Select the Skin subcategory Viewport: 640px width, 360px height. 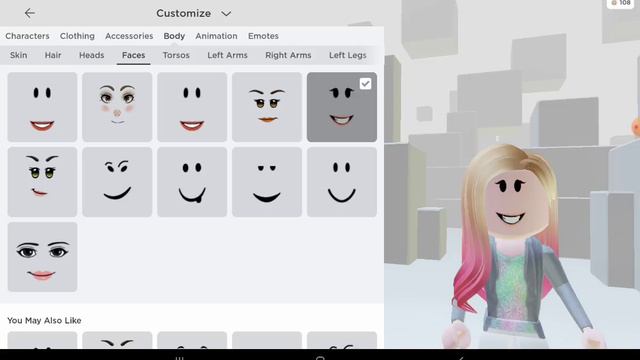point(18,55)
